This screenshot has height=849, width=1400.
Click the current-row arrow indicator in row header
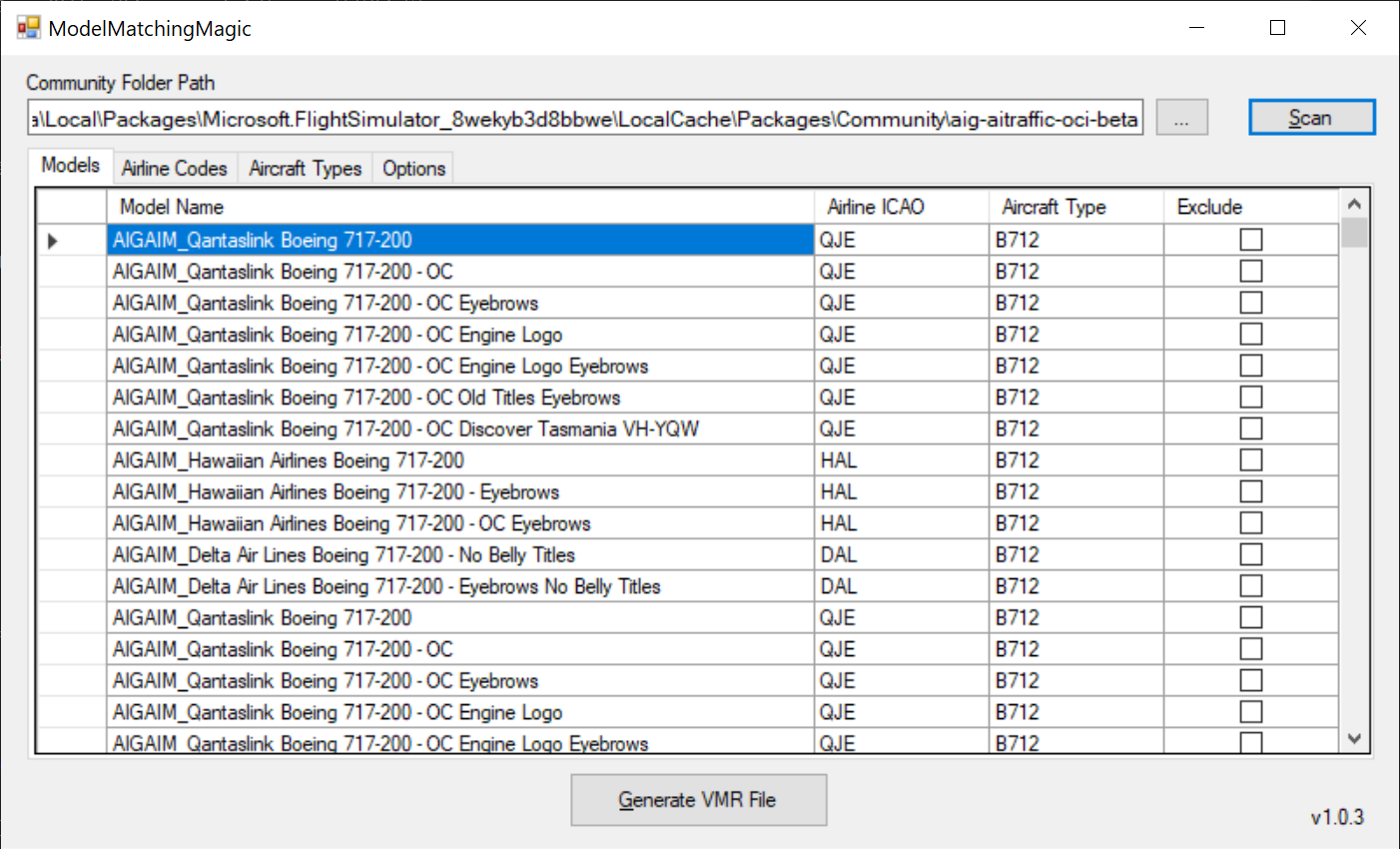coord(53,241)
